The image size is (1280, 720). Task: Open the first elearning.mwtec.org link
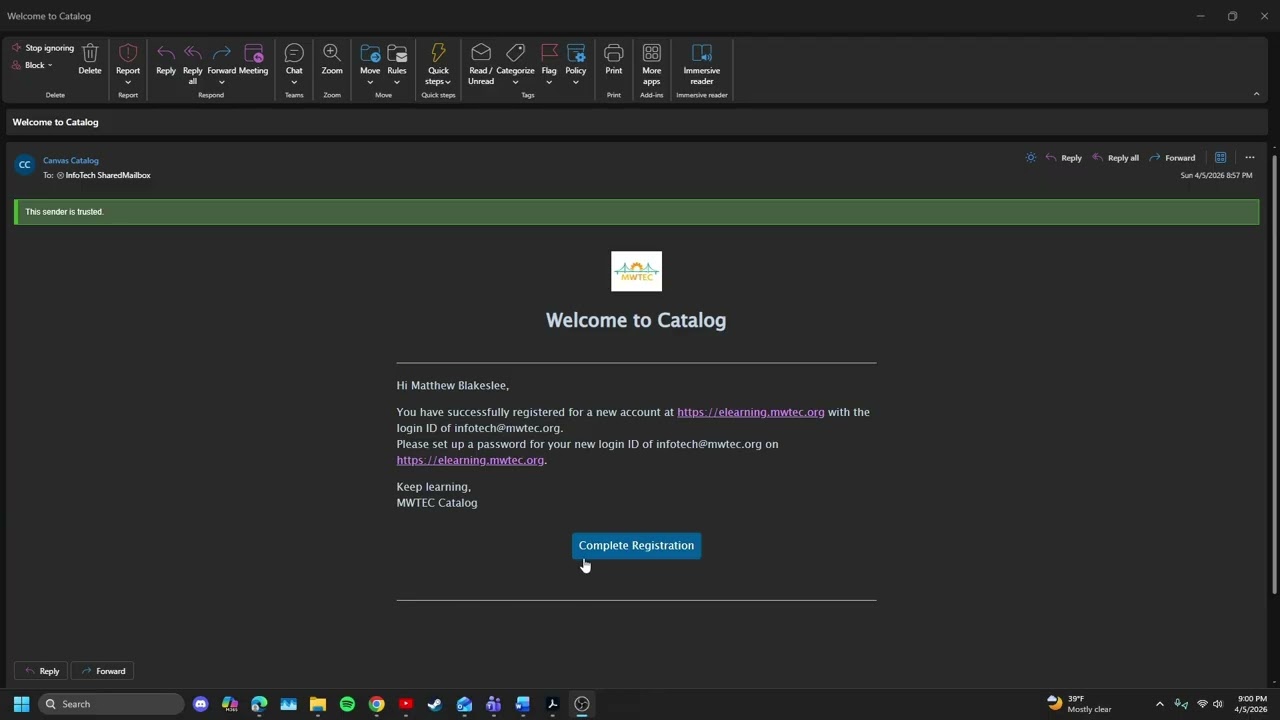pos(751,412)
